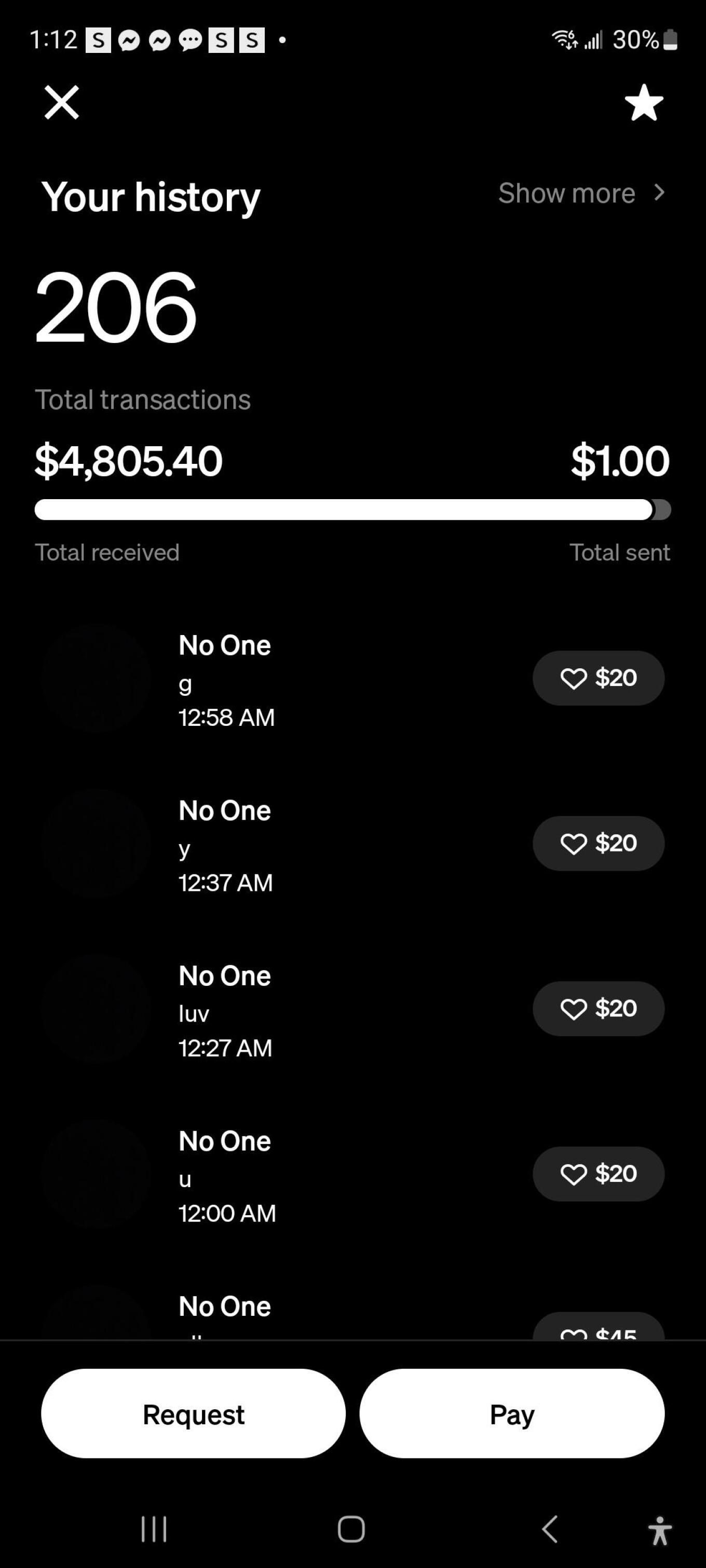Open the No One transaction noted 'g'

(226, 679)
